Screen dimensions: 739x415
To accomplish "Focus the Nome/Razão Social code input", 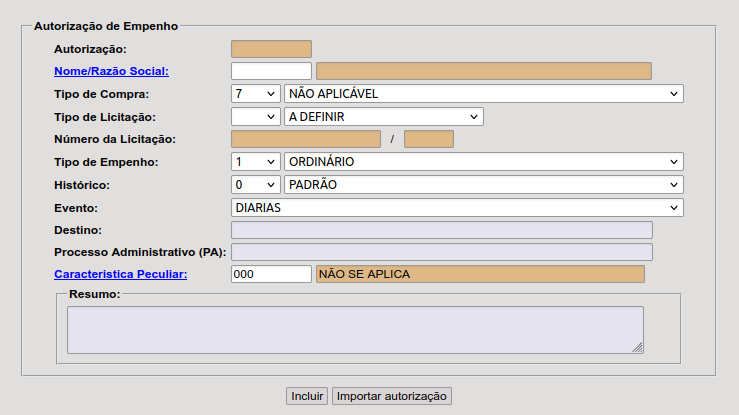I will click(x=271, y=71).
